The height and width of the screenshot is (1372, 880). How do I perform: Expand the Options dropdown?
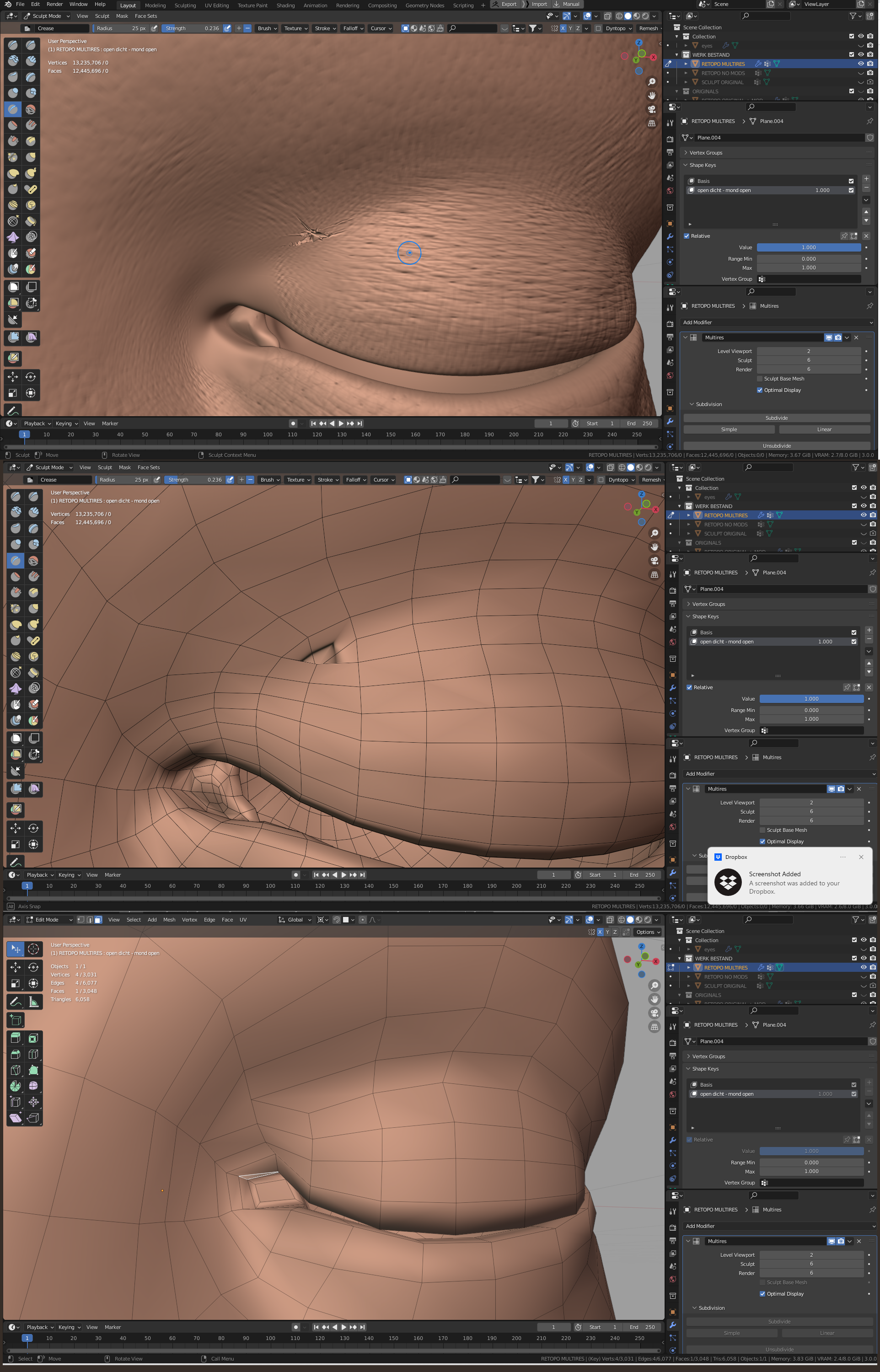point(648,932)
